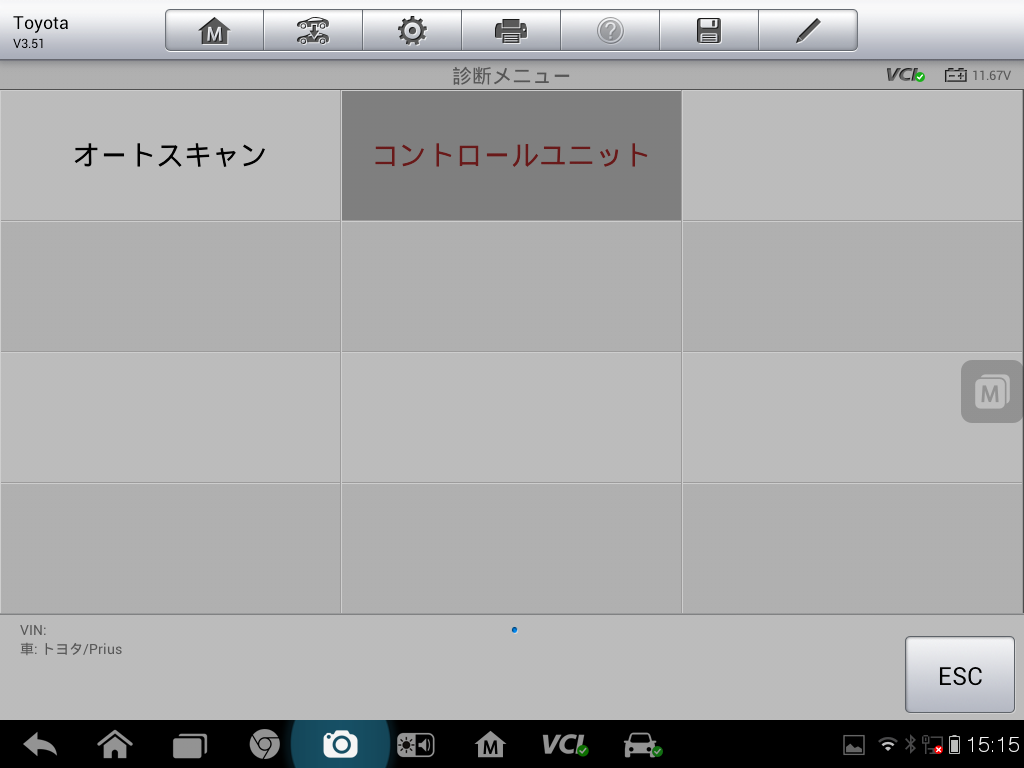The image size is (1024, 768).
Task: Tap the network error icon with red X
Action: 932,745
